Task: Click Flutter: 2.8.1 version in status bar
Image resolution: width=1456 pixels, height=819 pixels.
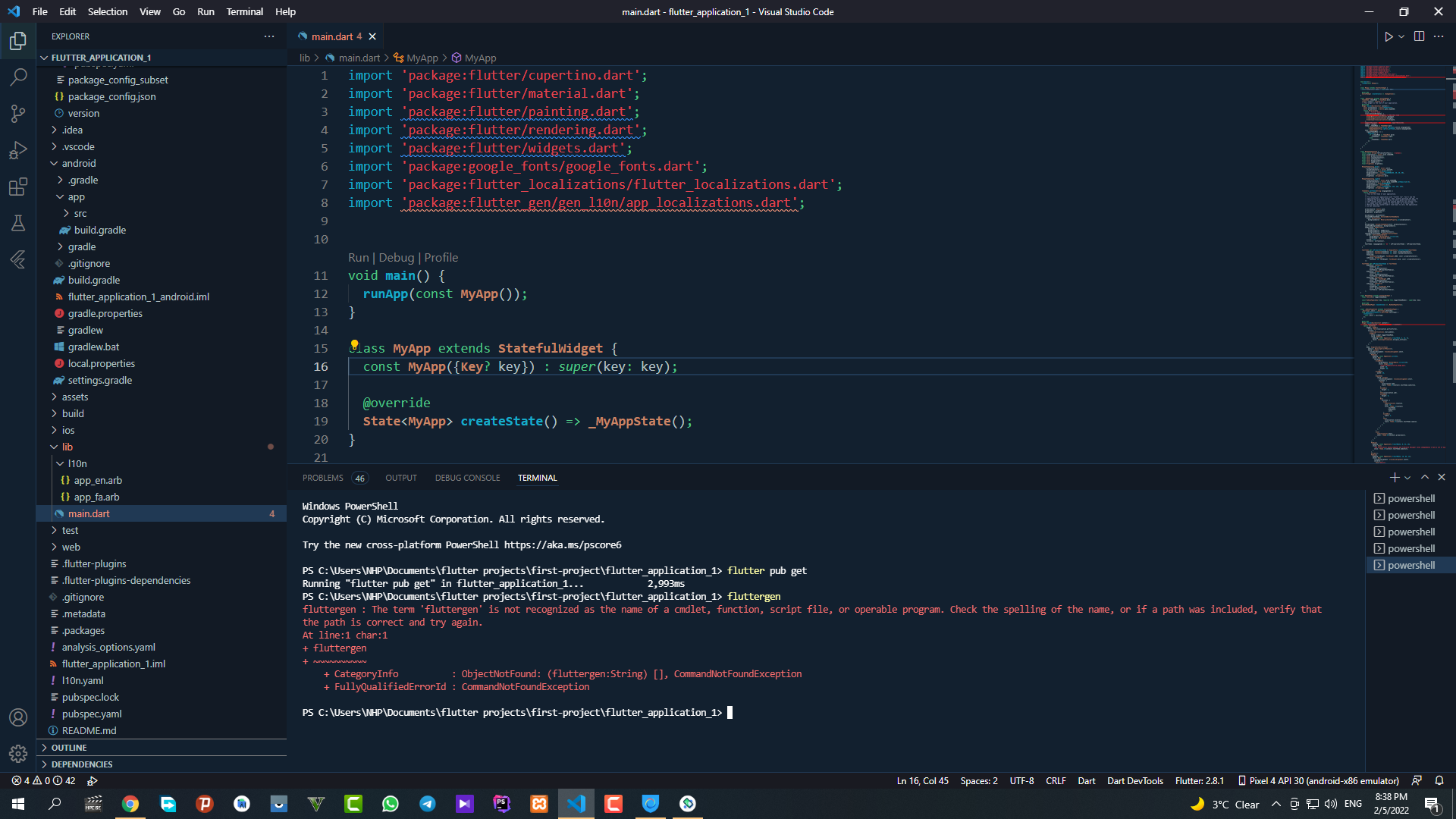Action: tap(1199, 780)
